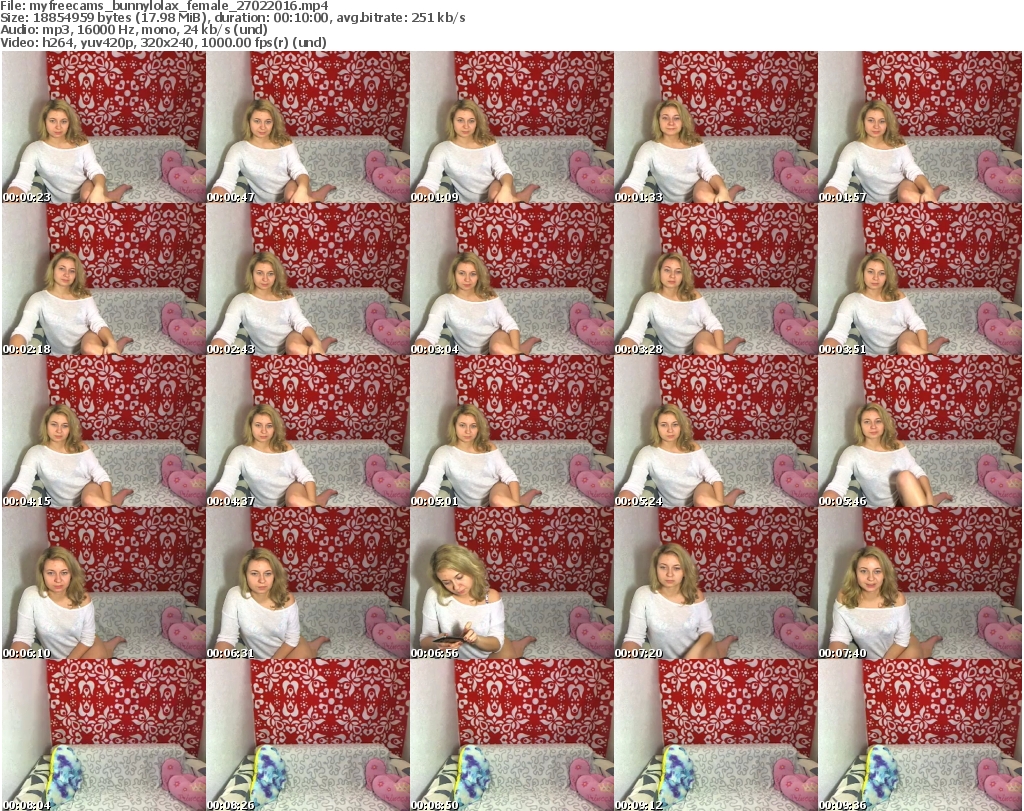The image size is (1024, 811).
Task: Choose the thumbnail stamped 00:06:31
Action: (308, 584)
